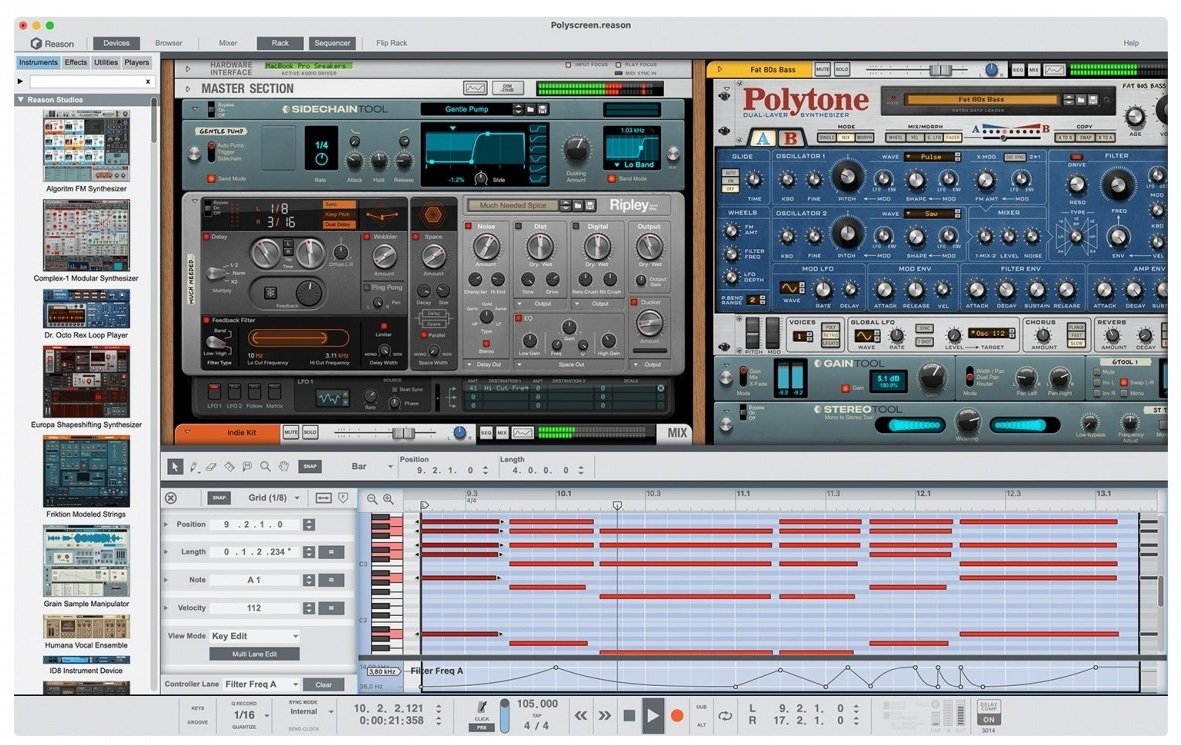Click the Multi Lane Edit button
The width and height of the screenshot is (1181, 745).
[253, 654]
